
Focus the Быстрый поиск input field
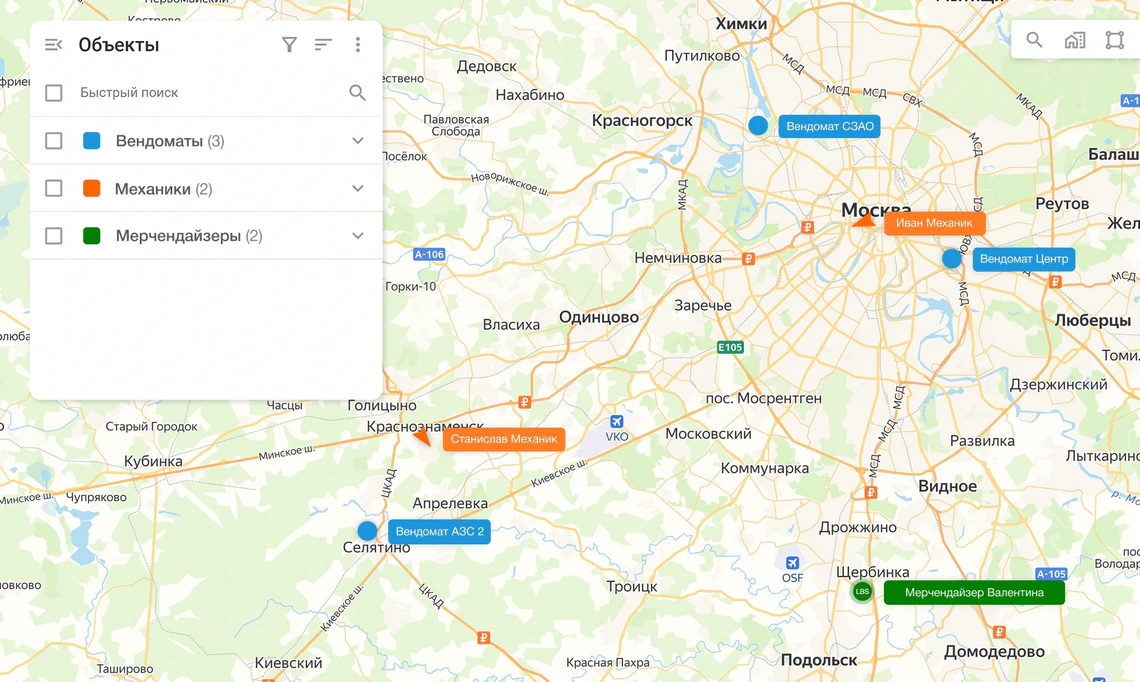(200, 93)
